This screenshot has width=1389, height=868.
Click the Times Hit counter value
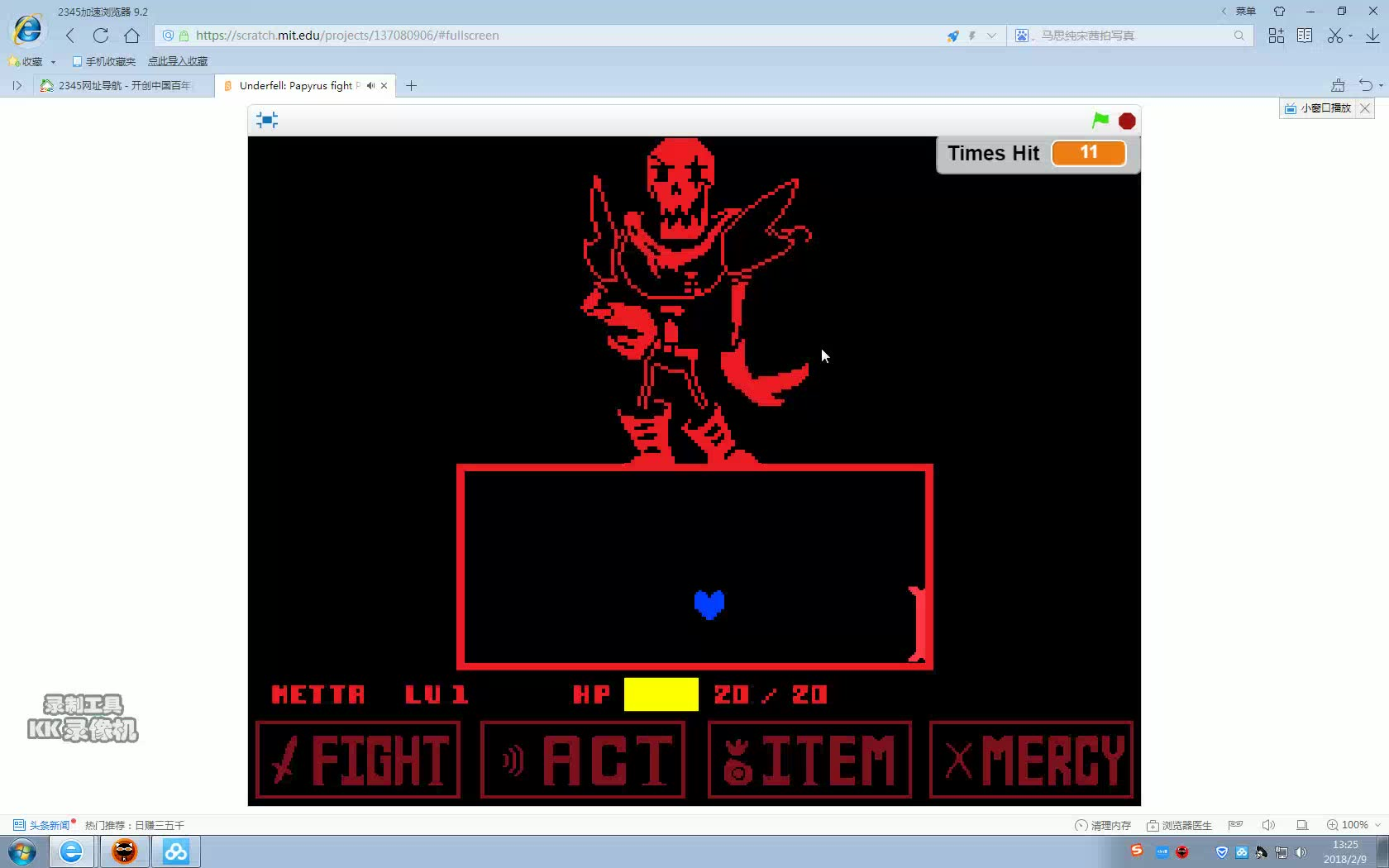(x=1089, y=153)
